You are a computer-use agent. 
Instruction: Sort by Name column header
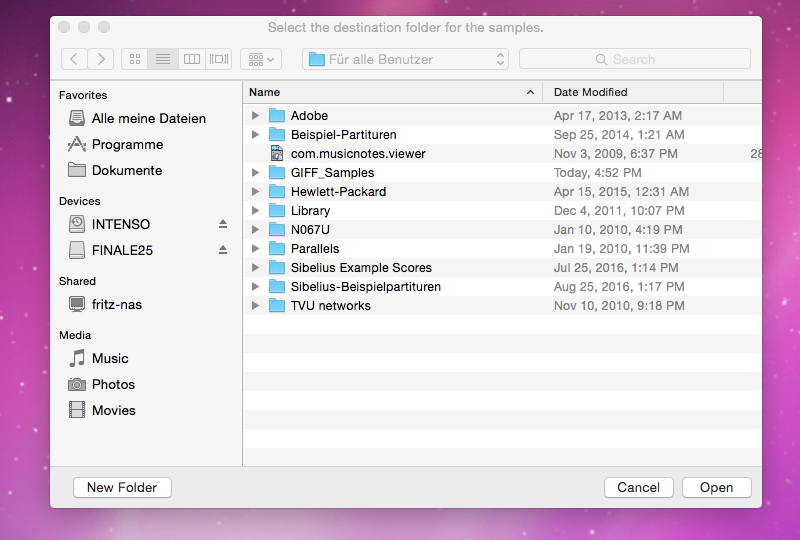[390, 92]
